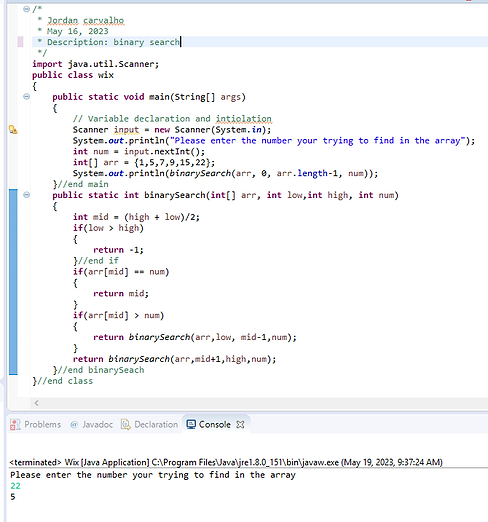Click the 'int[] arr = {1,5,7,9,15,22};' line

click(x=144, y=162)
